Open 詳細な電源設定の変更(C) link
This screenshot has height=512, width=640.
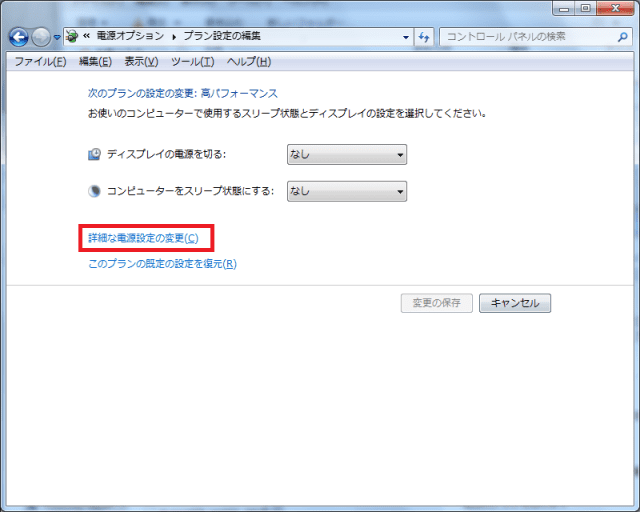coord(143,238)
